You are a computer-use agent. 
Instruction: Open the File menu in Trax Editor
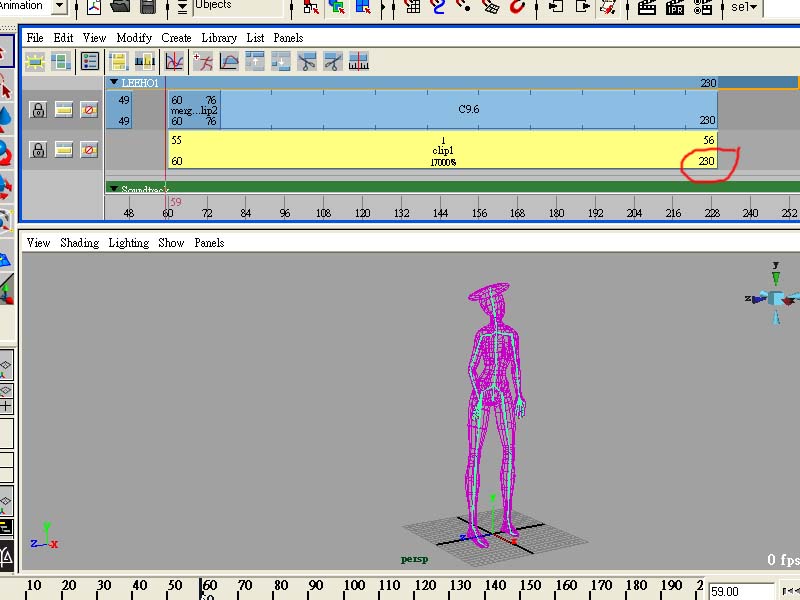[35, 38]
